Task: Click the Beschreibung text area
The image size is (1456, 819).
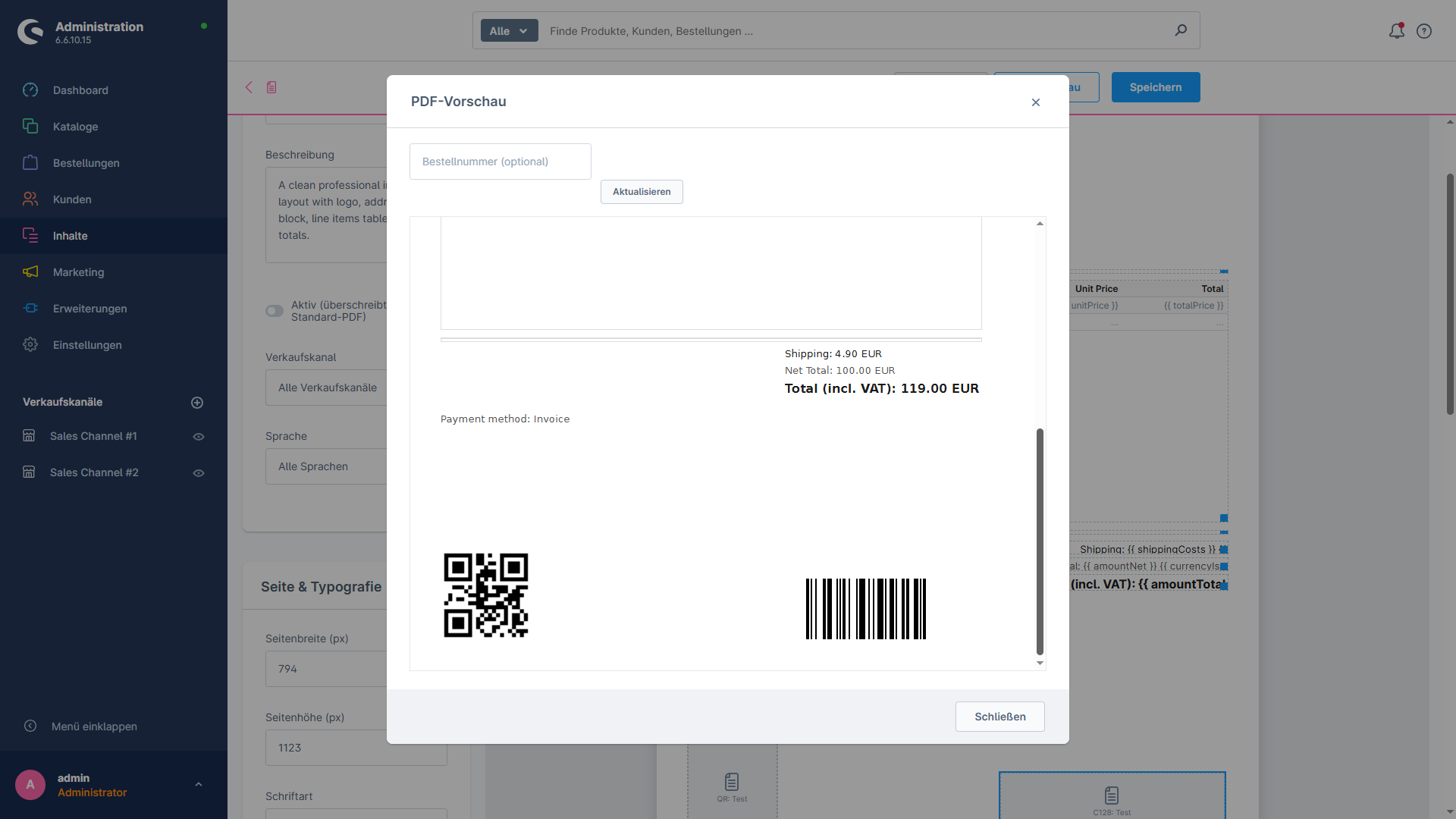Action: [x=326, y=215]
